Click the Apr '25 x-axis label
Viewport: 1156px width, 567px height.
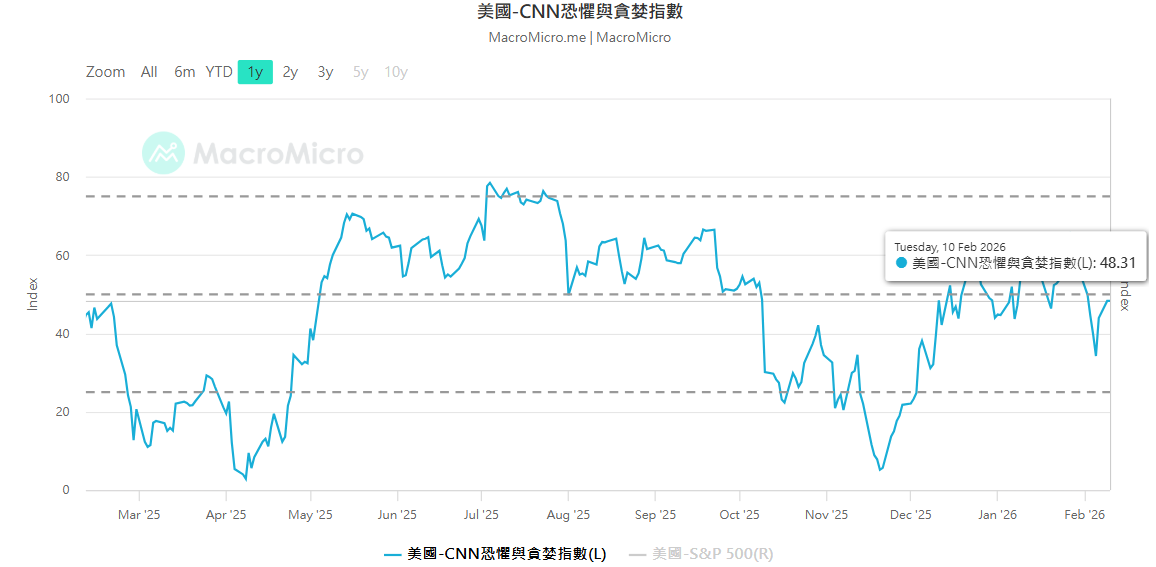pyautogui.click(x=226, y=515)
